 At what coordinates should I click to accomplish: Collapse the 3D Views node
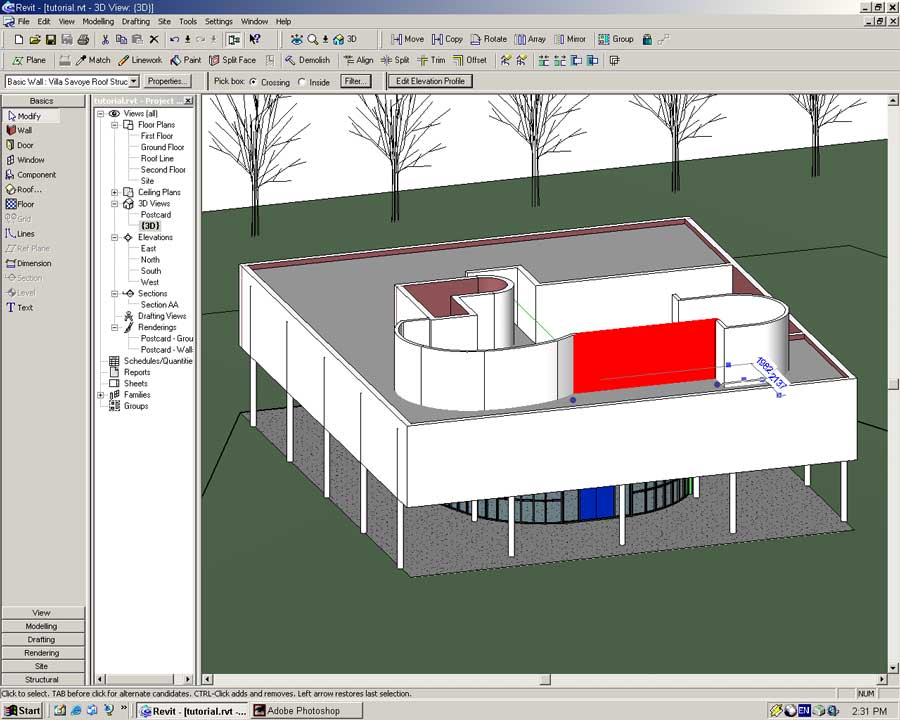click(114, 203)
